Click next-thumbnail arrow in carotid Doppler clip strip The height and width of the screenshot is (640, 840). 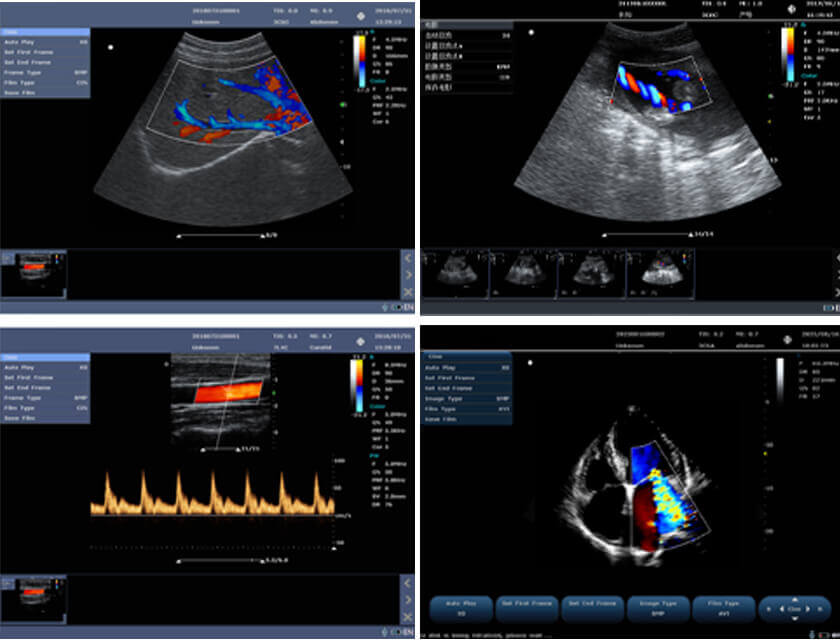[x=408, y=600]
